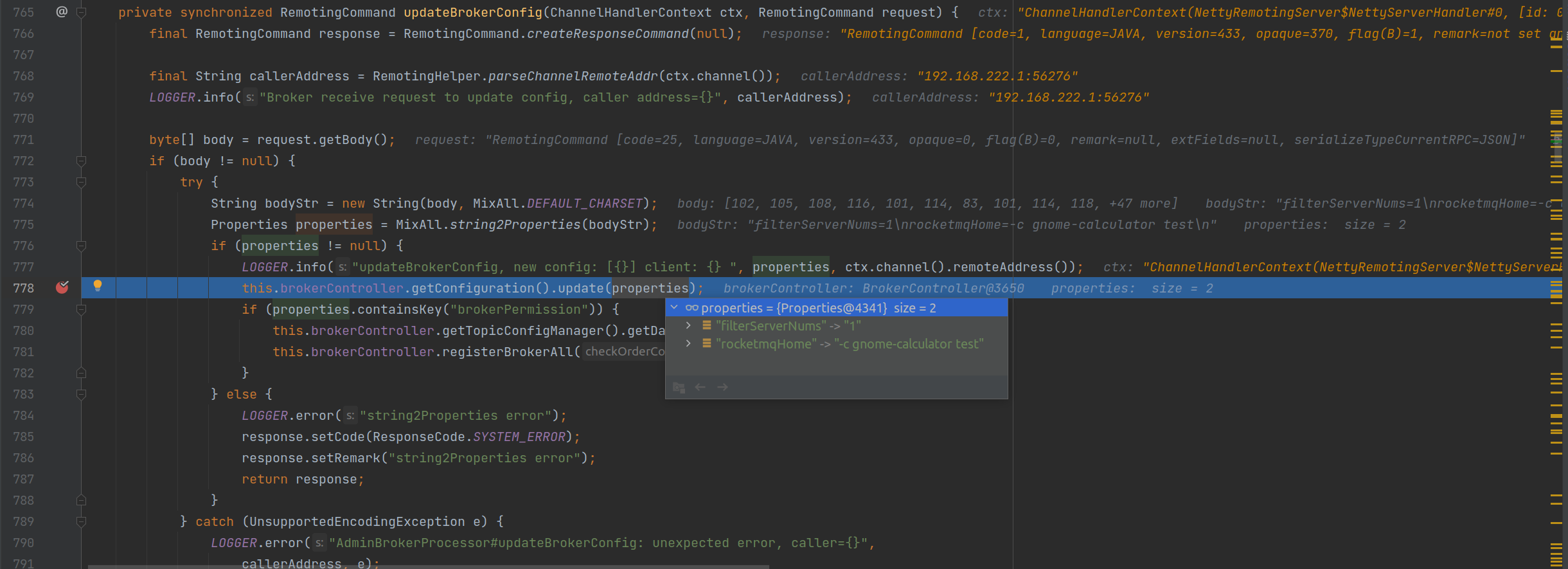Click the map entry icon for filterServerNums
The image size is (1568, 569).
[707, 326]
